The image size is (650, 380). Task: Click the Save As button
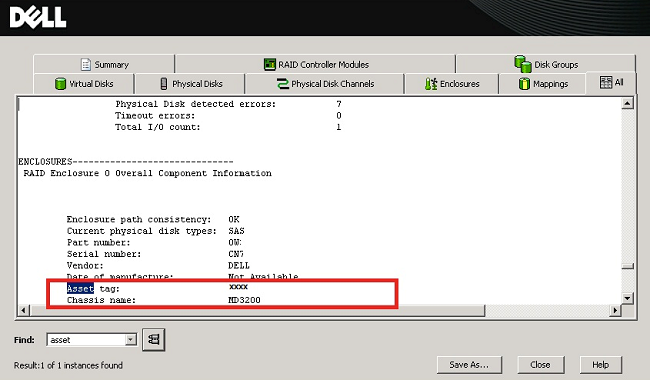click(469, 365)
